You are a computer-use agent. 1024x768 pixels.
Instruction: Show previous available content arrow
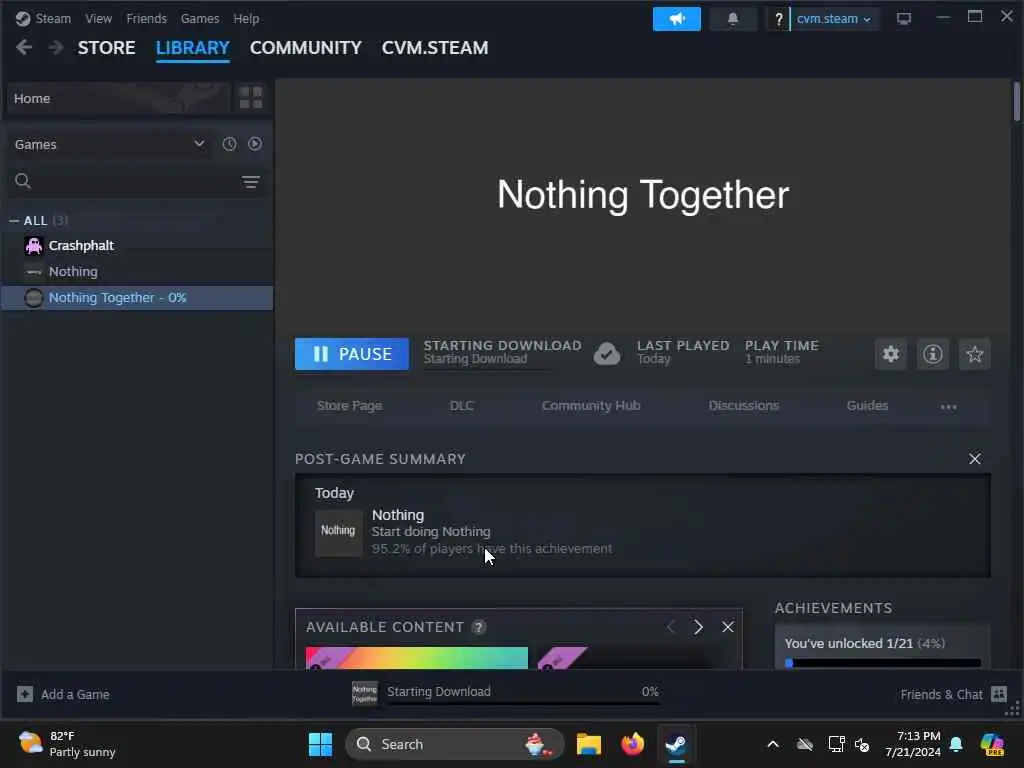click(671, 627)
